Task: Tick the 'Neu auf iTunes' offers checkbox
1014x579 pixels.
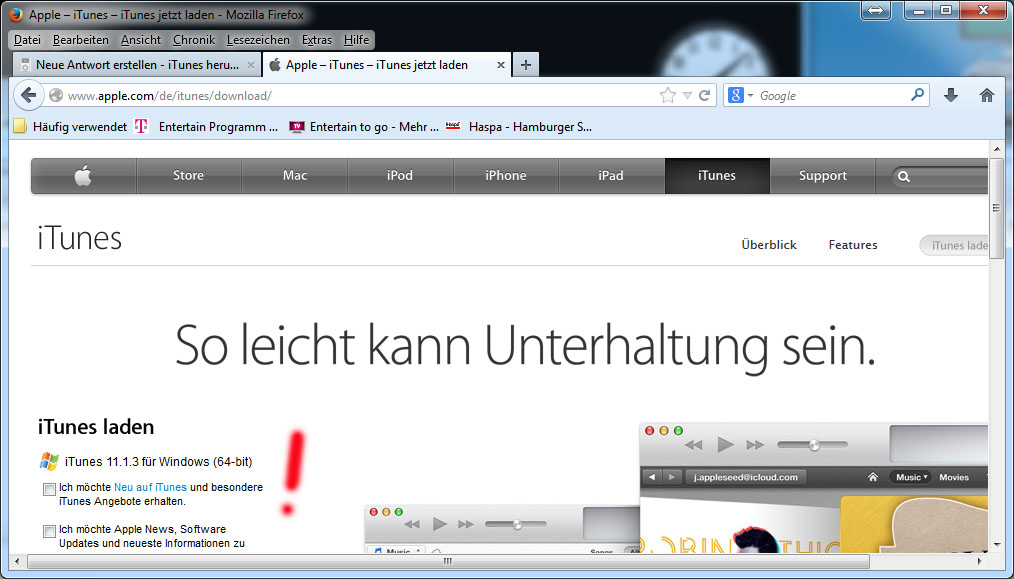Action: coord(49,489)
